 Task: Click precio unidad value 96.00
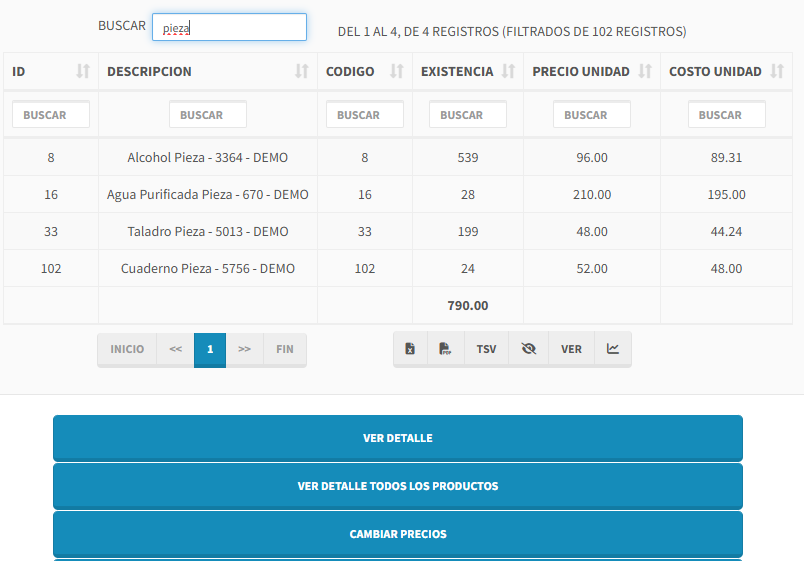click(592, 157)
